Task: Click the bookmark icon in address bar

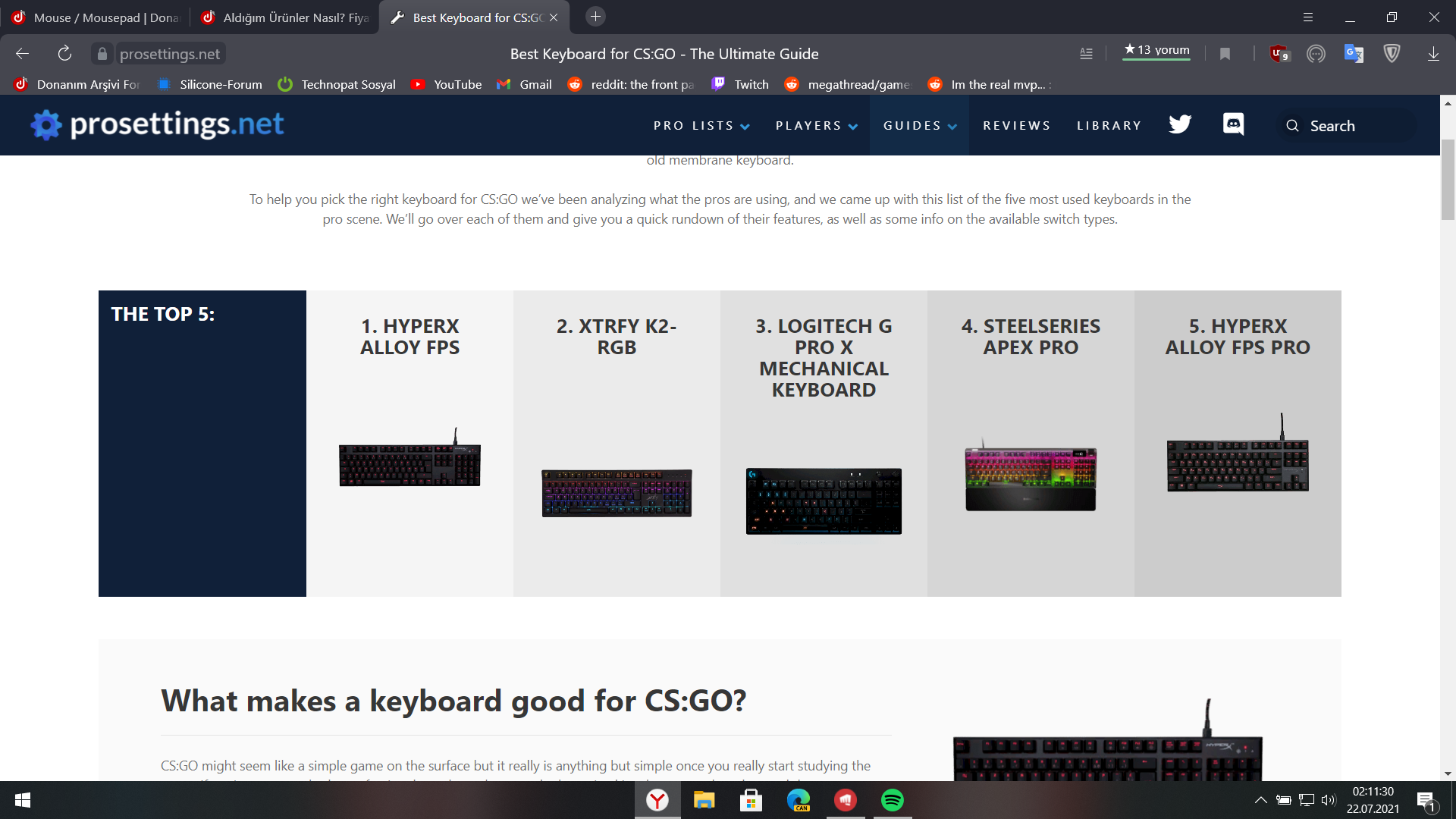Action: coord(1225,53)
